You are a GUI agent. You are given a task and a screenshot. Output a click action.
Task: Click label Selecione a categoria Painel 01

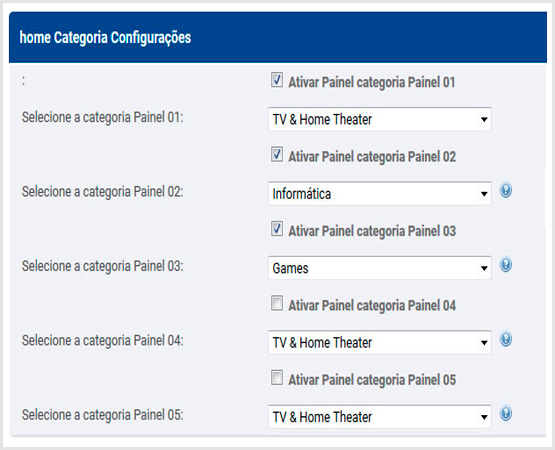(103, 117)
